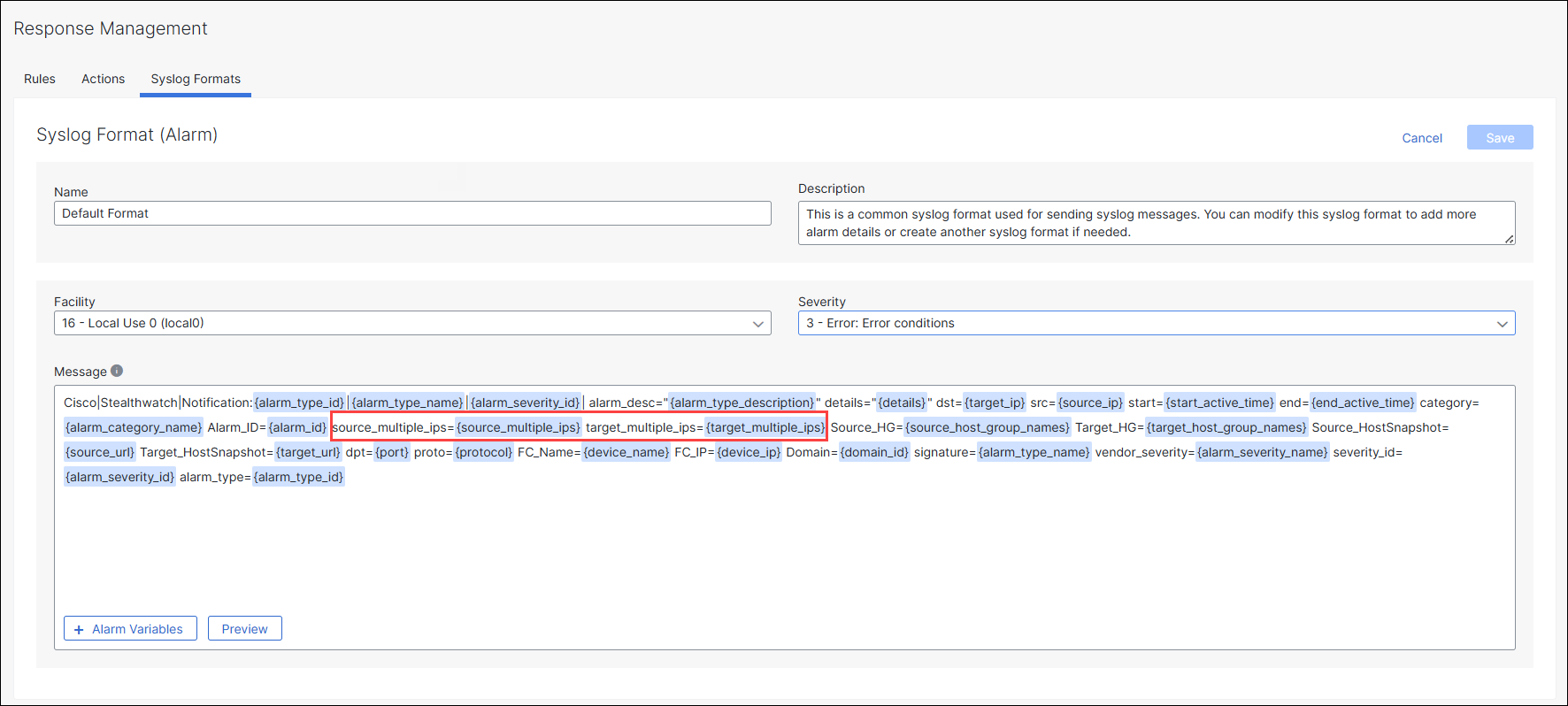Click the {domain_id} variable token
The image size is (1568, 706).
(874, 452)
